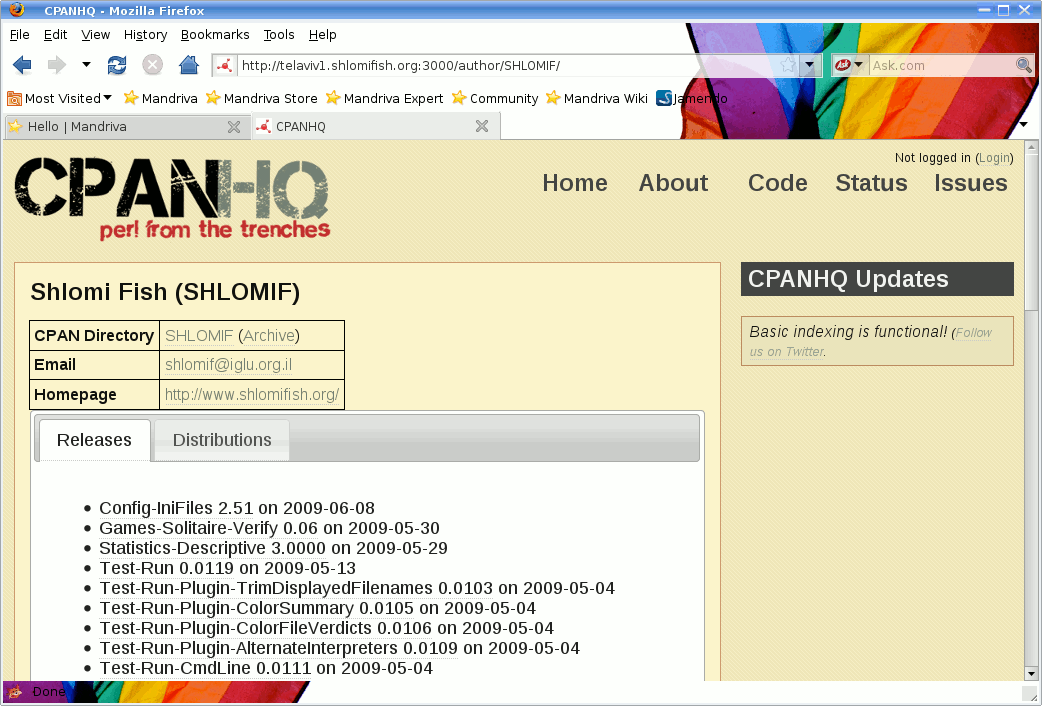
Task: Open the Test-Run 0.0119 release
Action: (x=167, y=568)
